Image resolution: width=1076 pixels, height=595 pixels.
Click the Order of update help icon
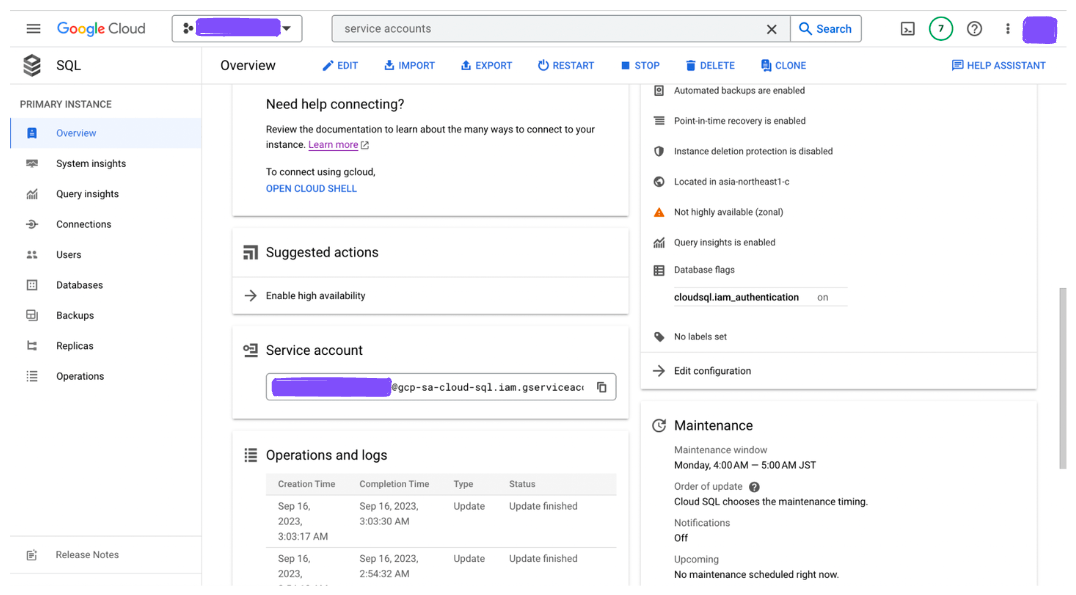point(754,487)
